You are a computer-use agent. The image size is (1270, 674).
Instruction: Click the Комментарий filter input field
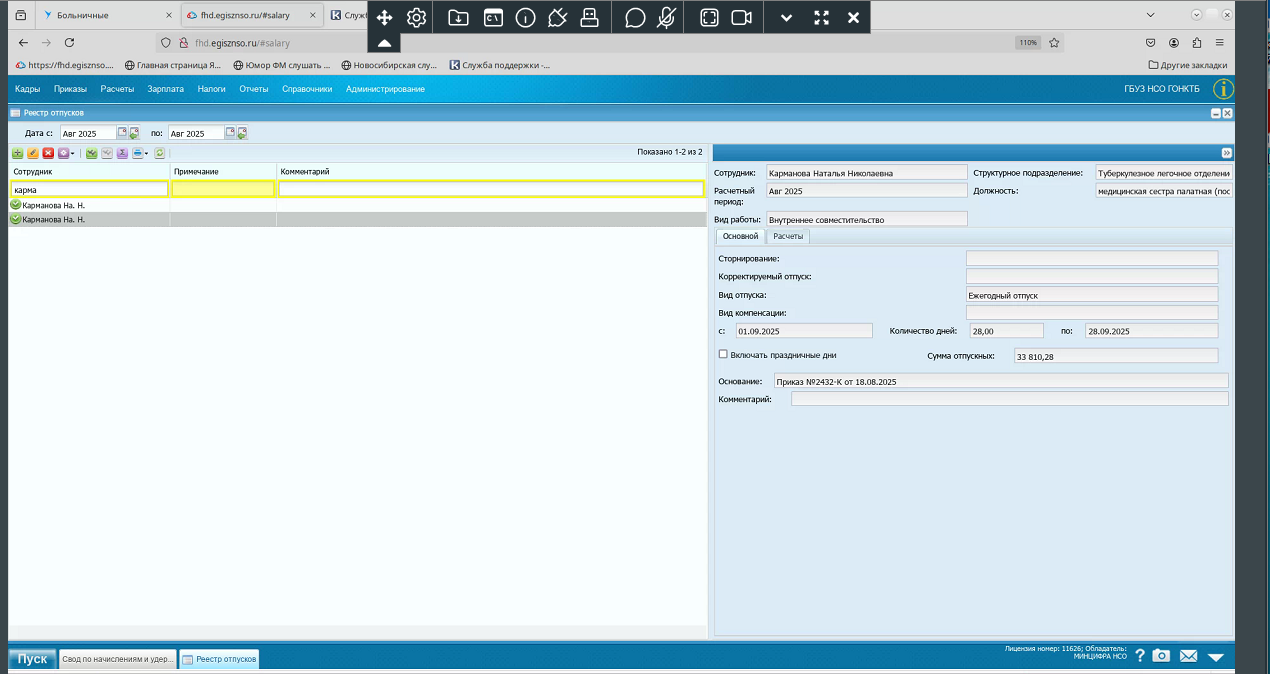click(x=491, y=189)
